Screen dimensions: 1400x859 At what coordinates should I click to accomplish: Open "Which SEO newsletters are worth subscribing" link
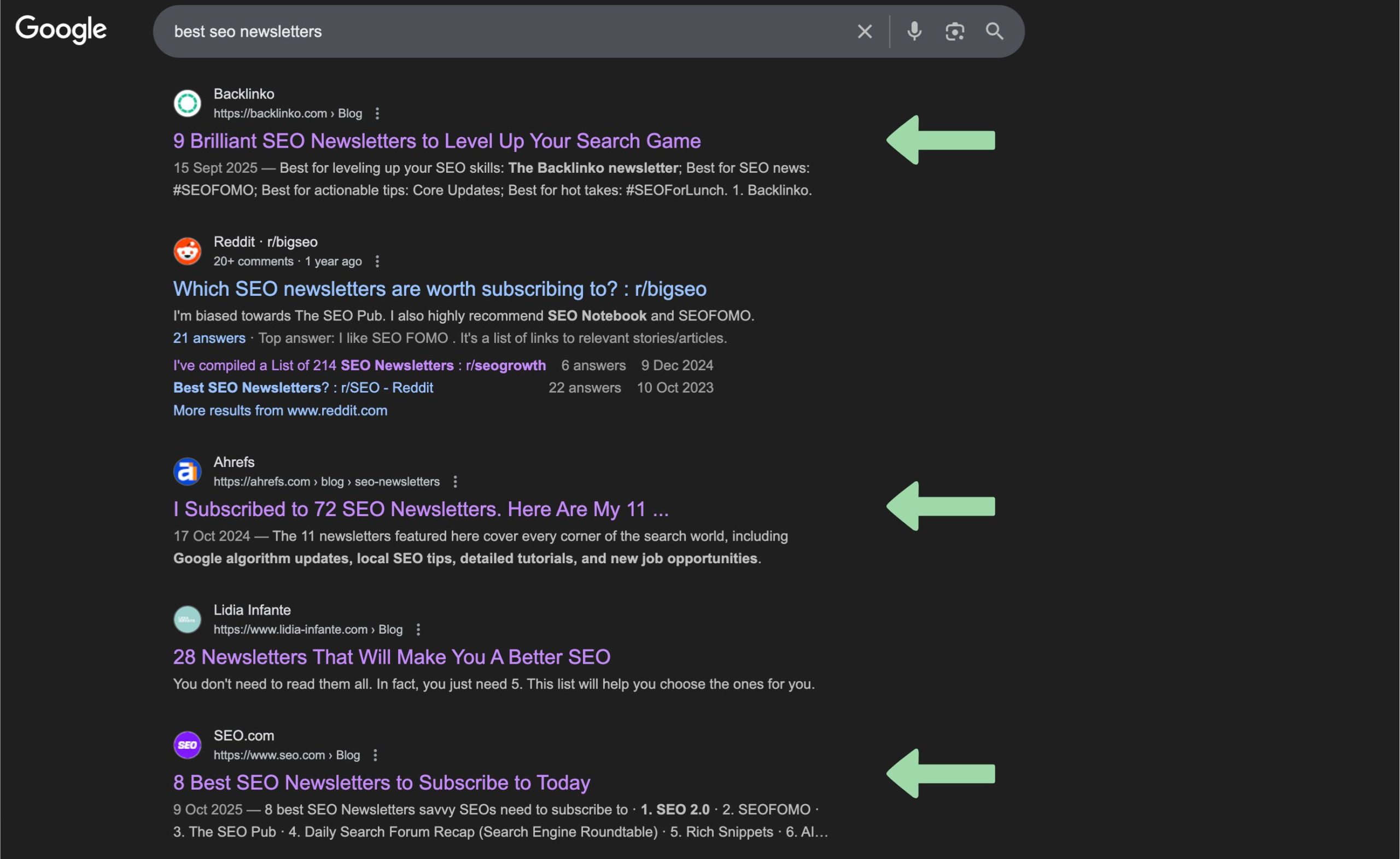pos(439,289)
